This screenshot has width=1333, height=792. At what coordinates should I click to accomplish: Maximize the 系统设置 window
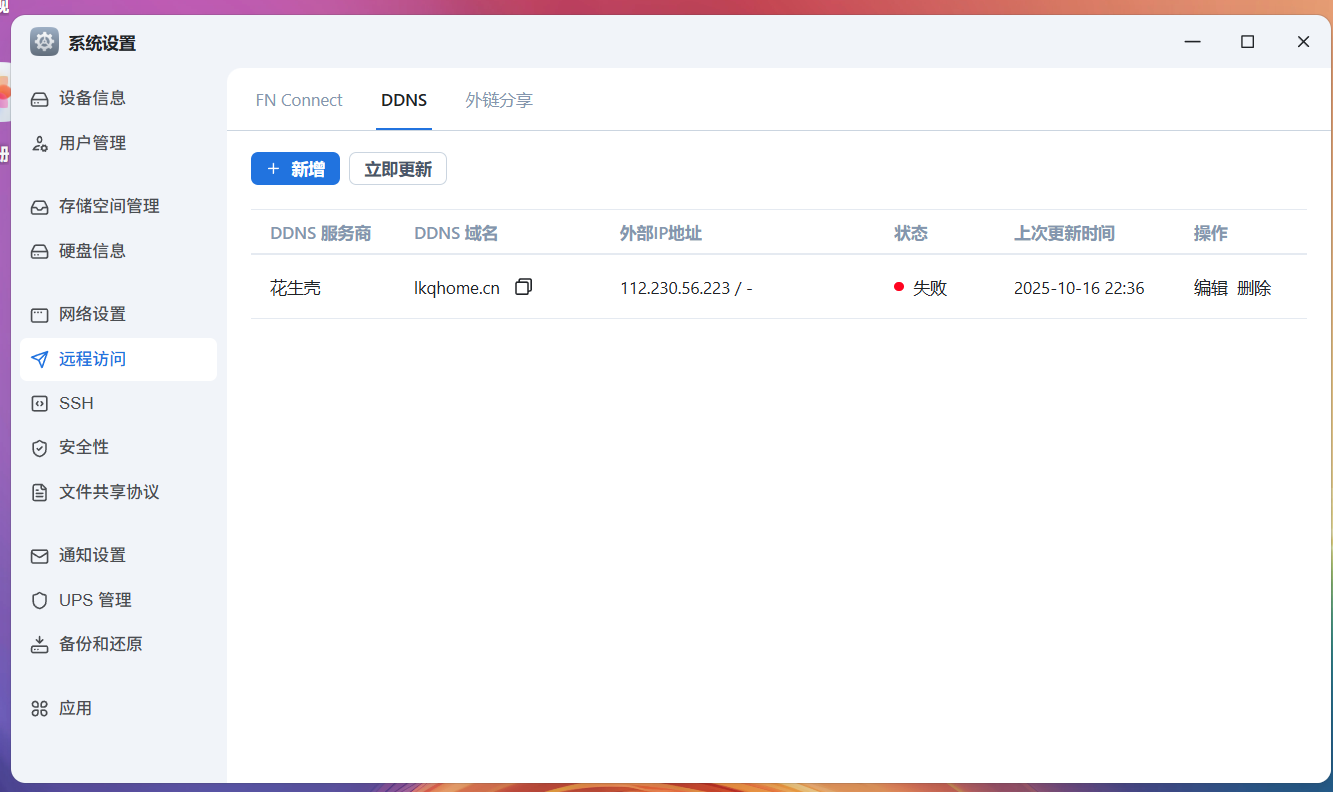[x=1247, y=42]
